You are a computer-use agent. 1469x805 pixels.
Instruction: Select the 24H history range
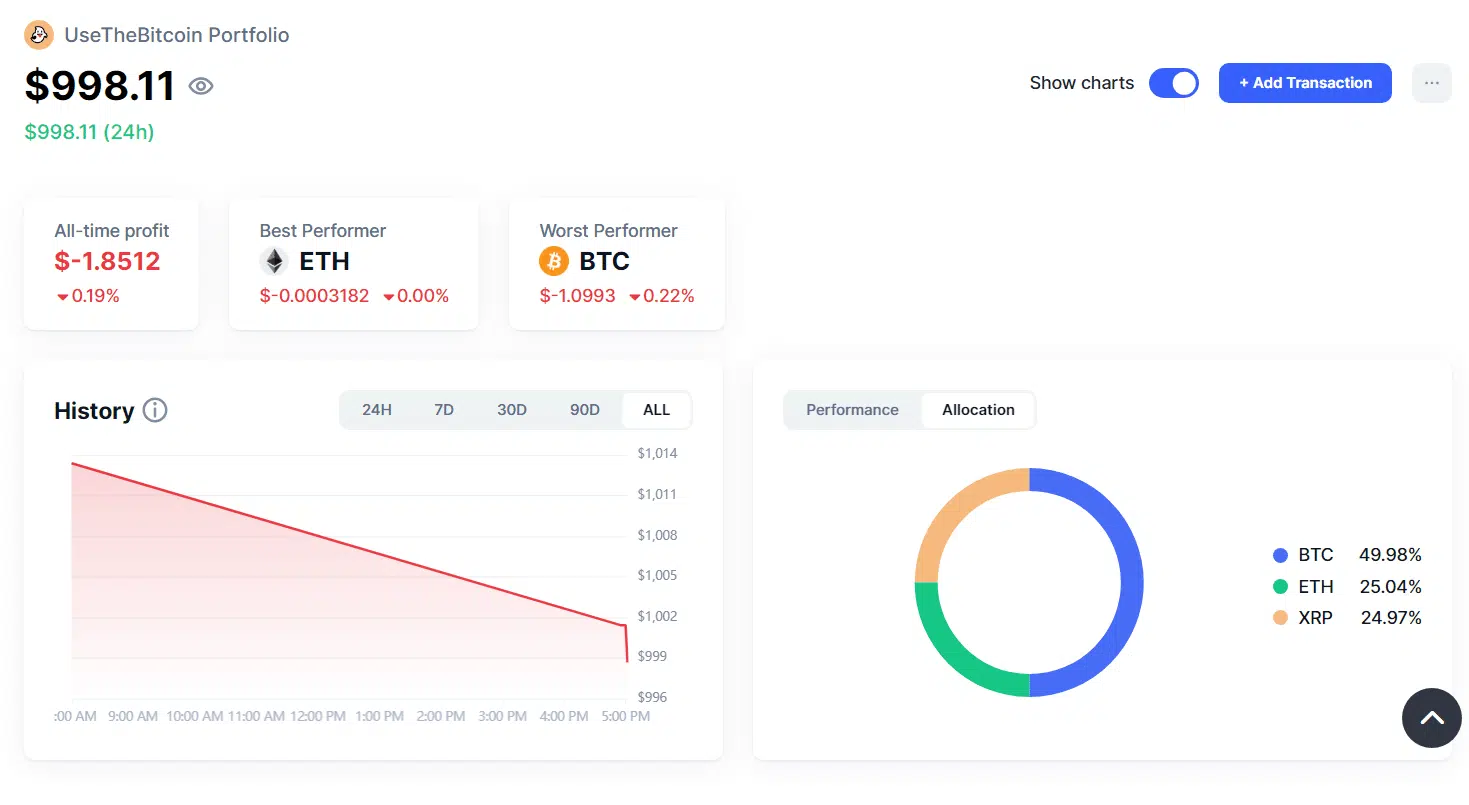(377, 410)
